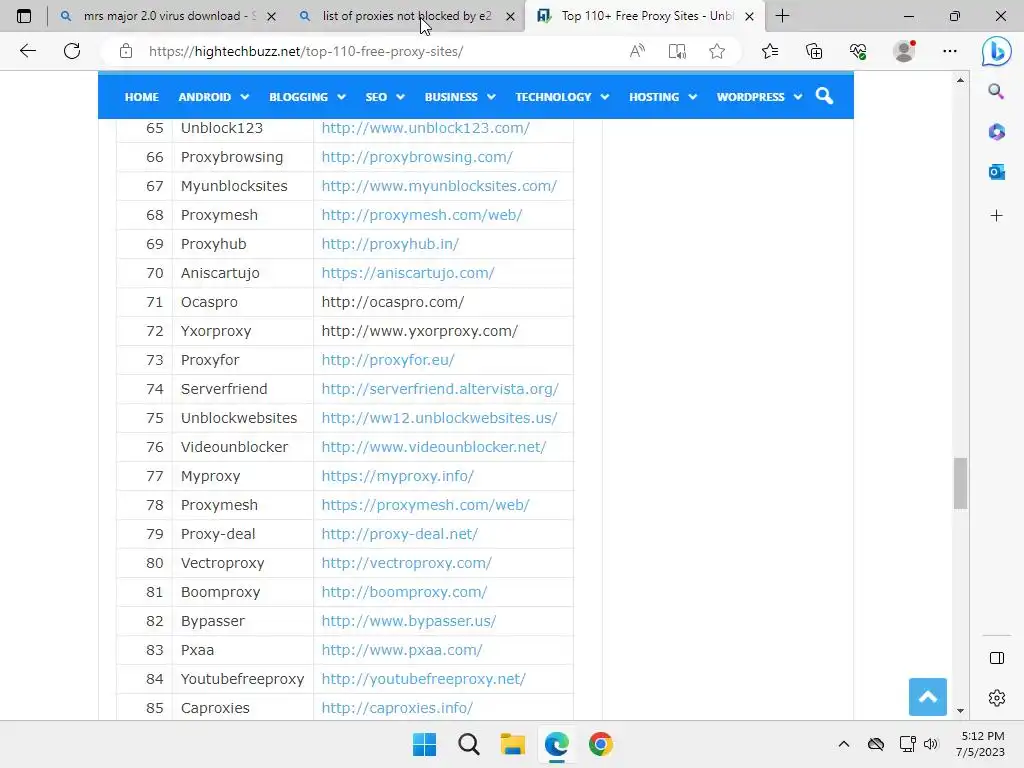Click the scrollbar down arrow
Viewport: 1024px width, 768px height.
pyautogui.click(x=960, y=711)
